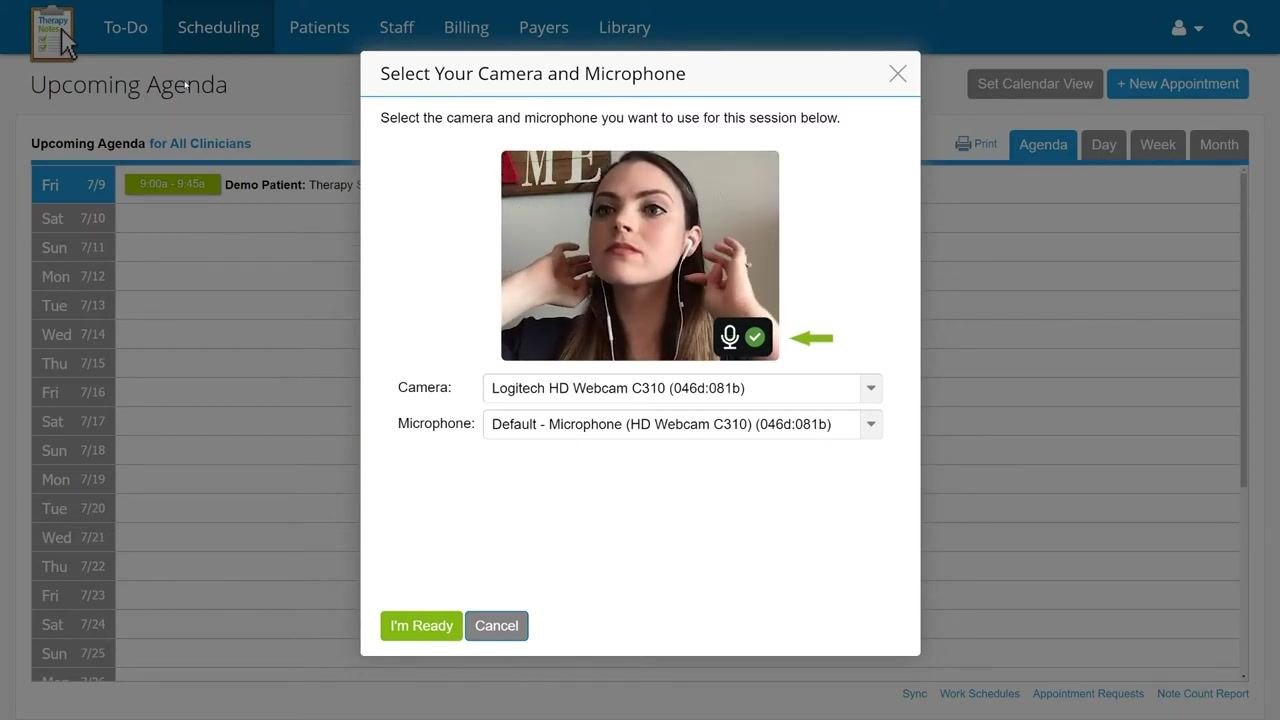This screenshot has height=720, width=1280.
Task: Switch to the Month tab
Action: [x=1219, y=145]
